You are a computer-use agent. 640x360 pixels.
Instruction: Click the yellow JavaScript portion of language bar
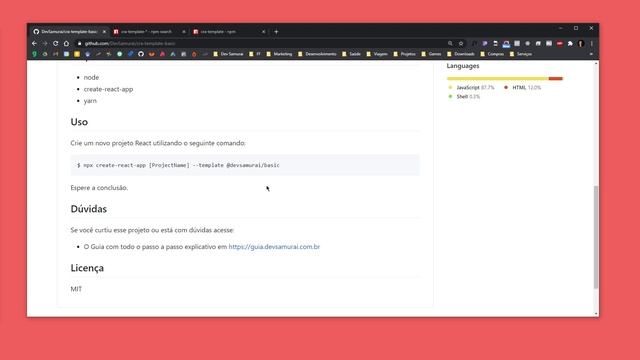point(498,78)
